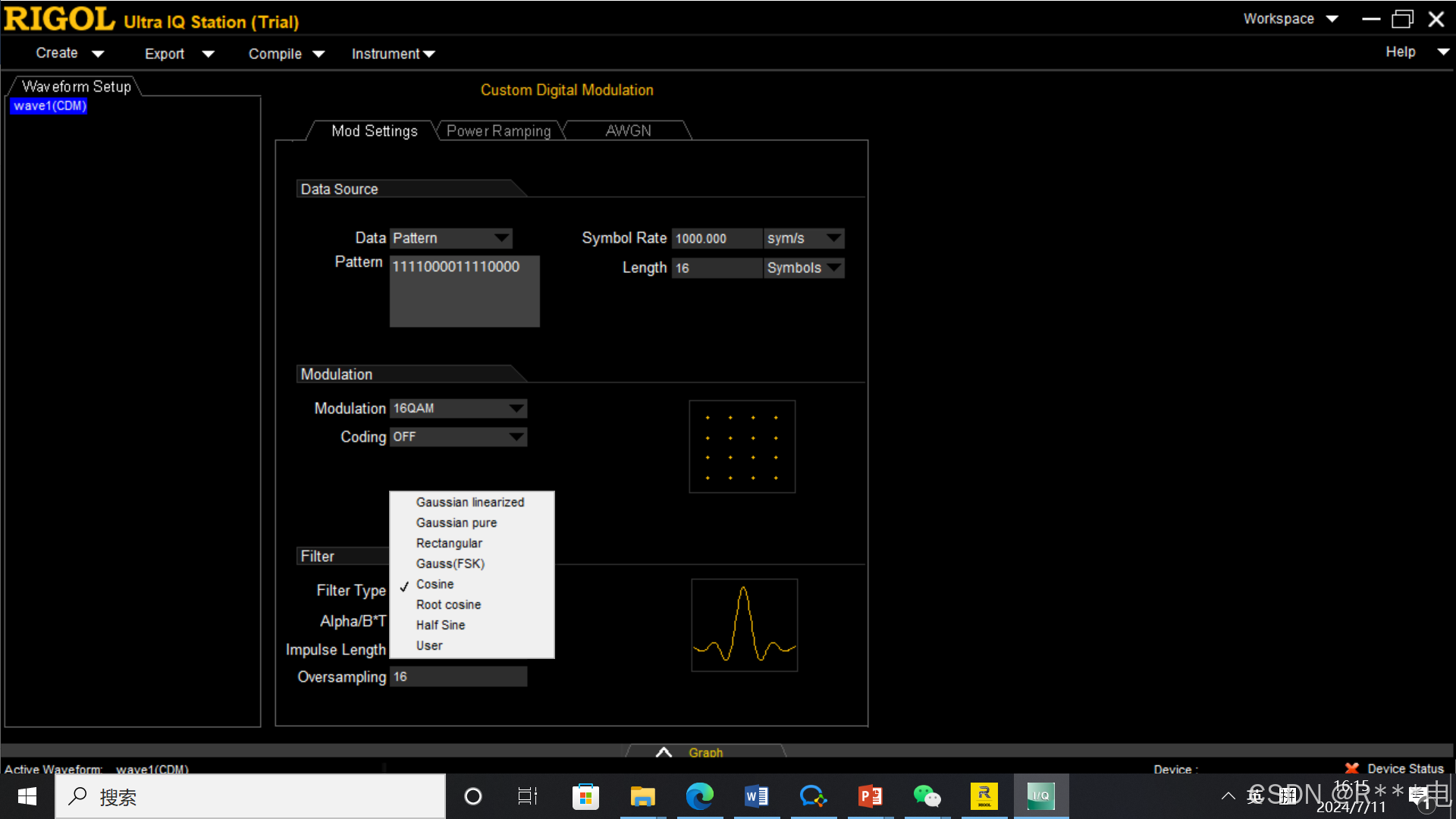Select Gaussian pure filter option

click(x=456, y=522)
